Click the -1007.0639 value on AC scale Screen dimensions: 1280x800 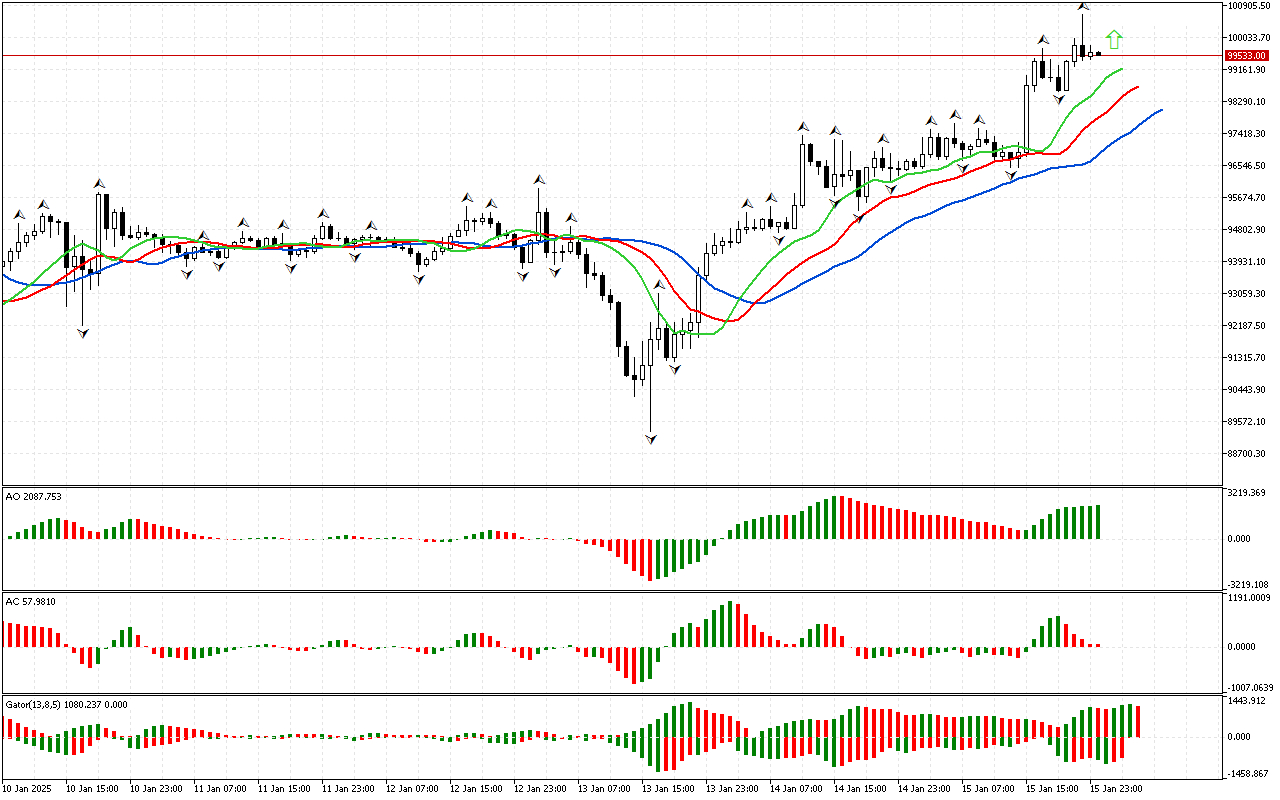(1250, 688)
